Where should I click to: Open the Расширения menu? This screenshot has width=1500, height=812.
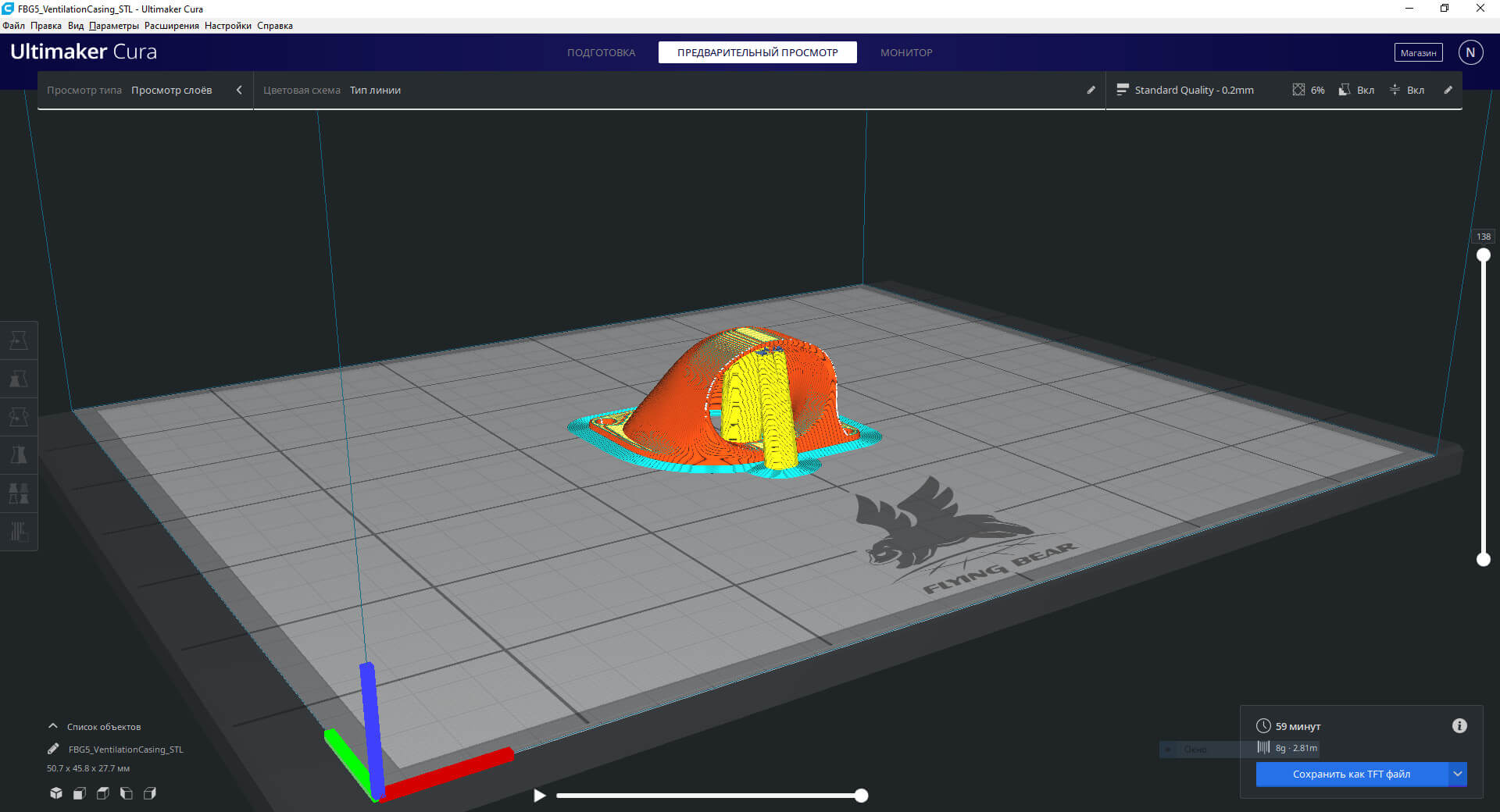[171, 26]
